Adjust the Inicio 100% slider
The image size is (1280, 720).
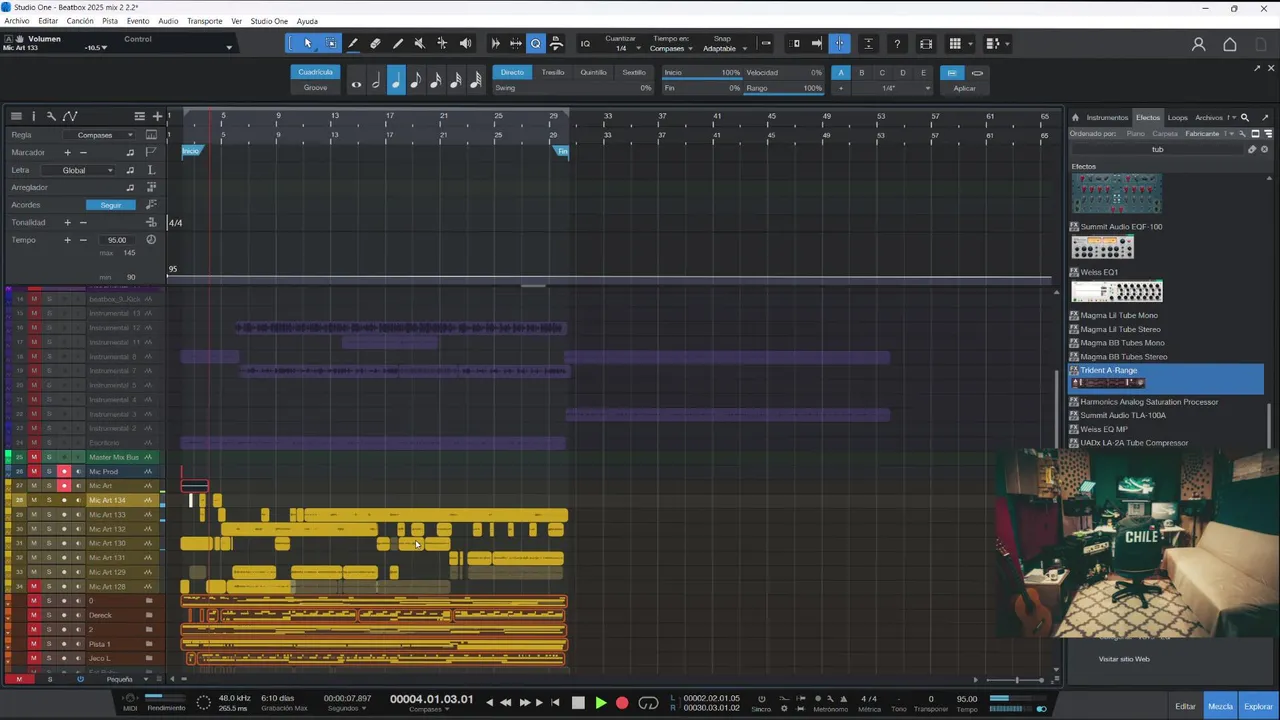point(702,72)
